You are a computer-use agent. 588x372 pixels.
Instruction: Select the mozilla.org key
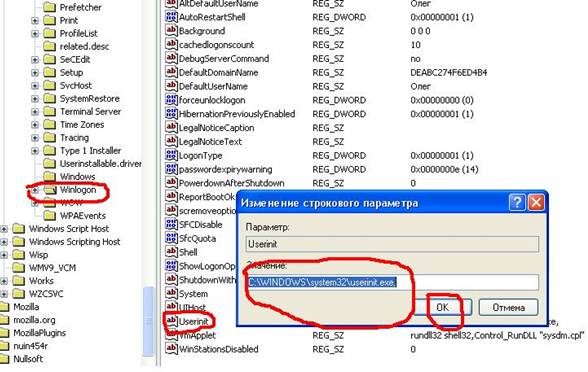click(x=34, y=320)
